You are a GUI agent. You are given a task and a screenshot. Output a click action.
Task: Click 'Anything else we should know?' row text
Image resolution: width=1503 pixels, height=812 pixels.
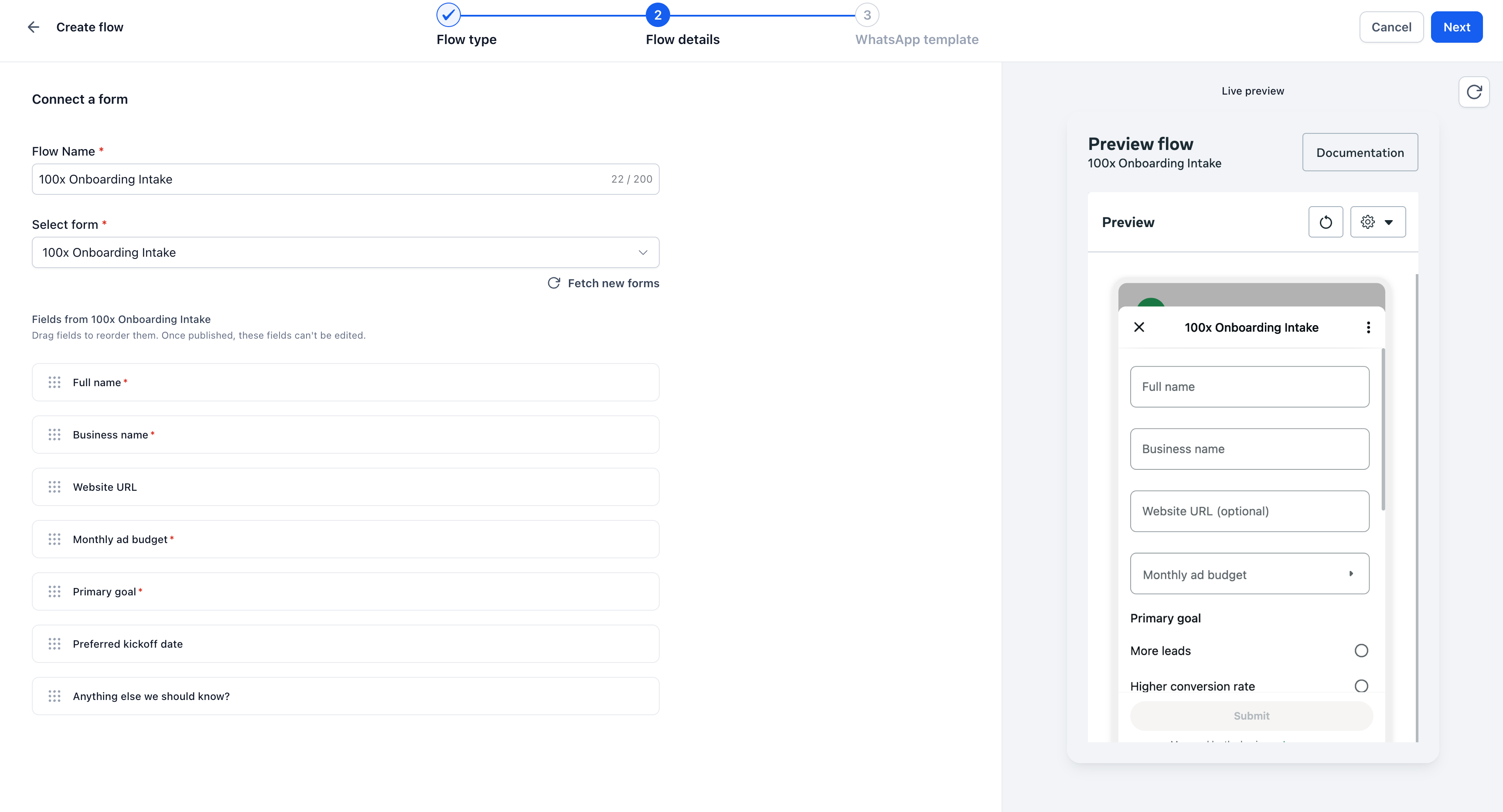click(x=151, y=696)
